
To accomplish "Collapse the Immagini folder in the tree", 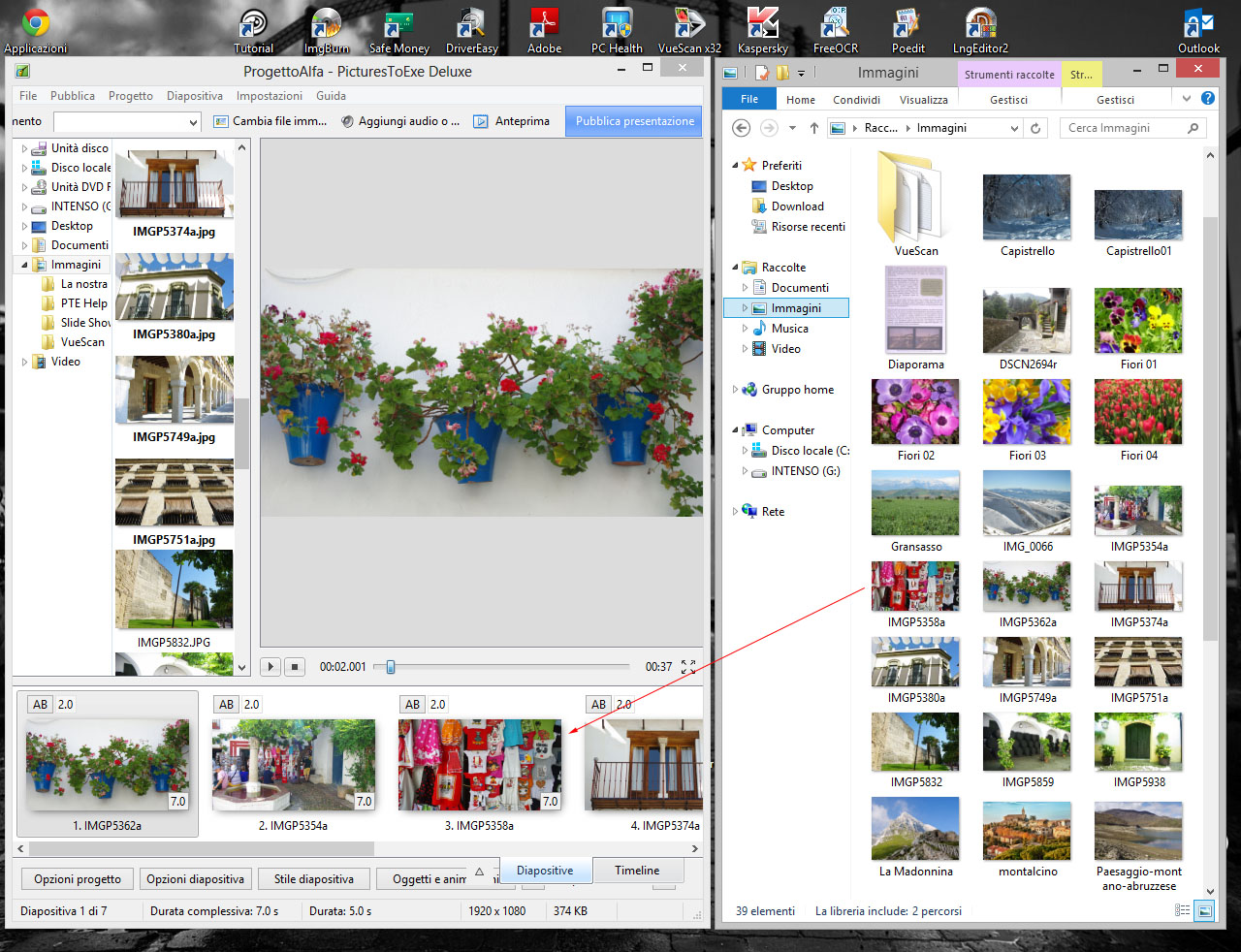I will (24, 265).
